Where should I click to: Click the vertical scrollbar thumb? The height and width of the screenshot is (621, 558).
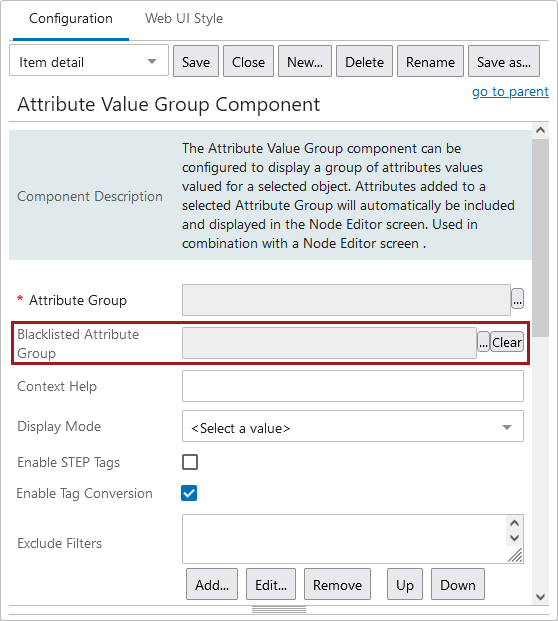[540, 238]
